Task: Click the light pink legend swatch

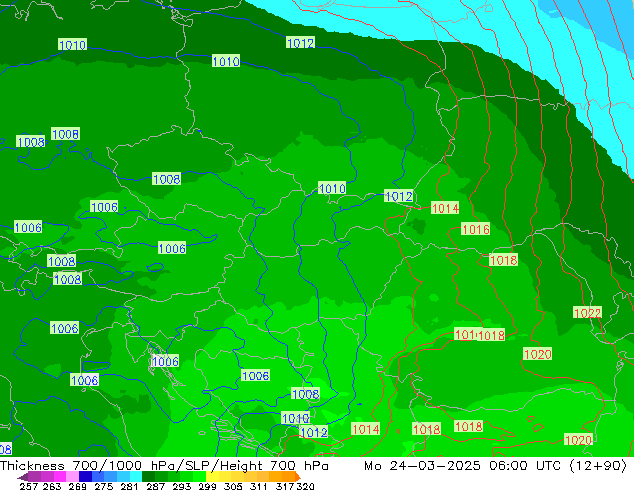Action: pyautogui.click(x=72, y=477)
